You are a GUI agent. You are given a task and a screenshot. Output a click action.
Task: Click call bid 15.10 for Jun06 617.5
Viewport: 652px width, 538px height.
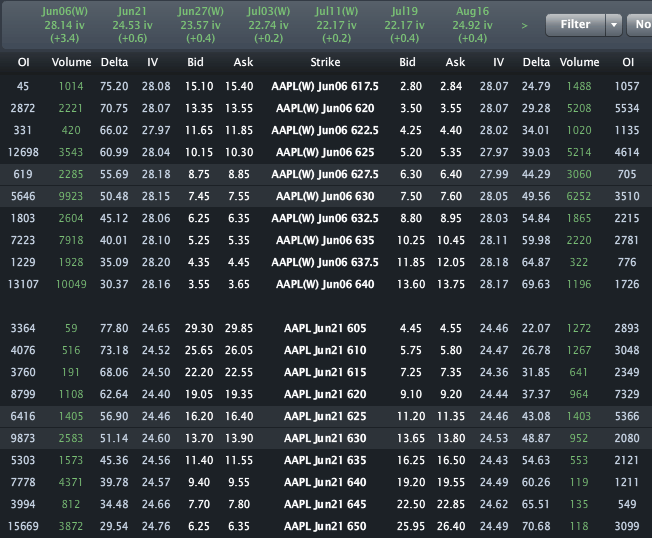[199, 86]
